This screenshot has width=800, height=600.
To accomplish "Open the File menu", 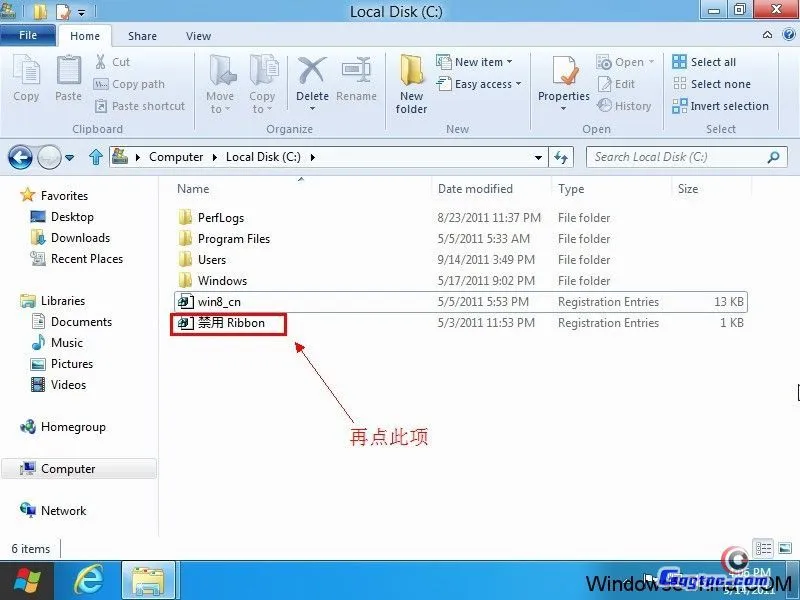I will tap(28, 35).
